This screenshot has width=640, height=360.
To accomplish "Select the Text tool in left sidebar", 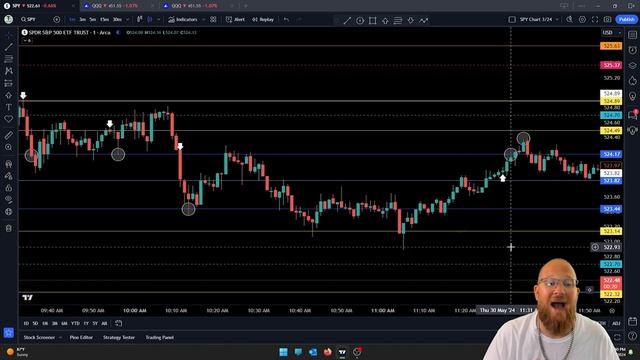I will pyautogui.click(x=9, y=107).
